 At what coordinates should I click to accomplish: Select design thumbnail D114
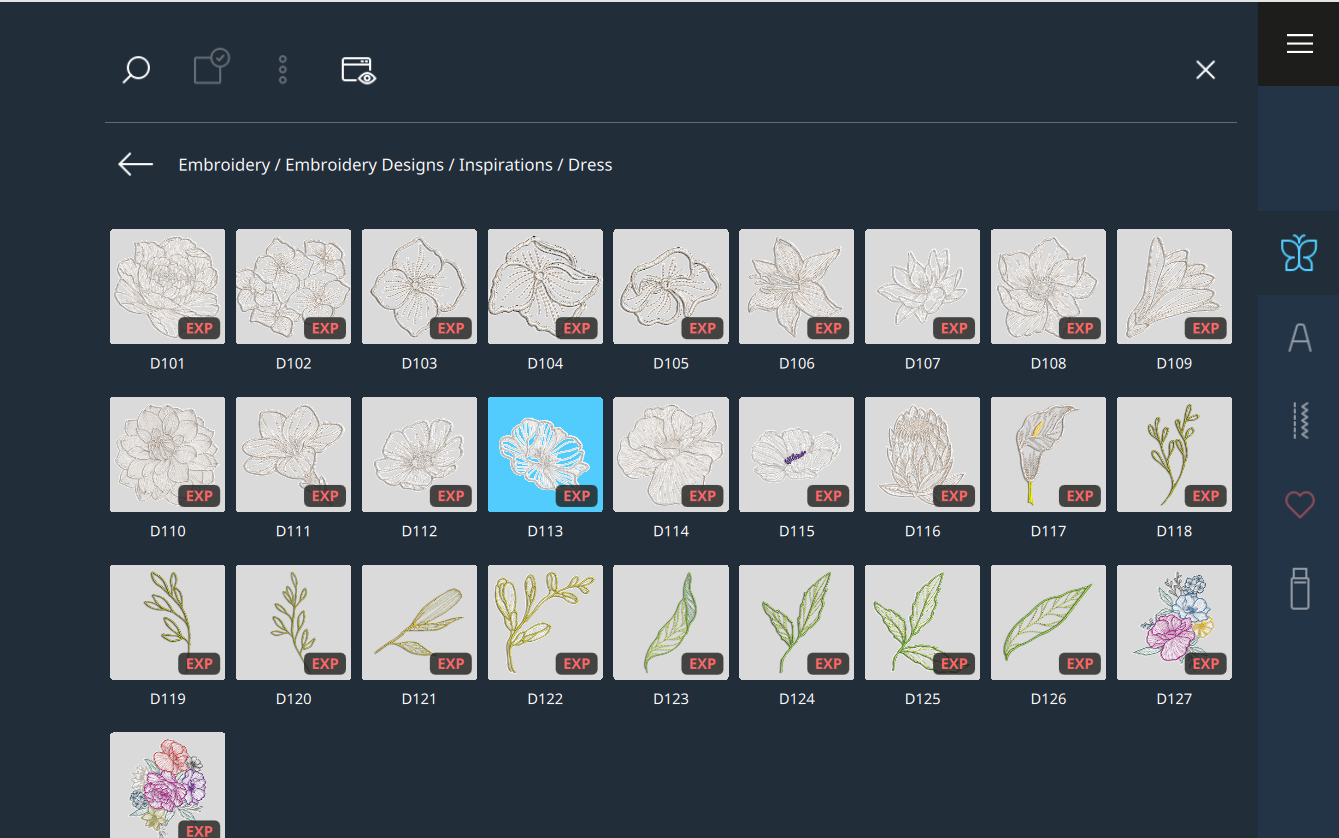[671, 455]
